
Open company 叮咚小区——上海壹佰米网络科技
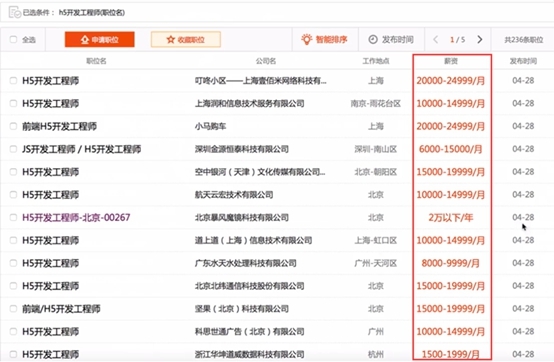(x=260, y=81)
